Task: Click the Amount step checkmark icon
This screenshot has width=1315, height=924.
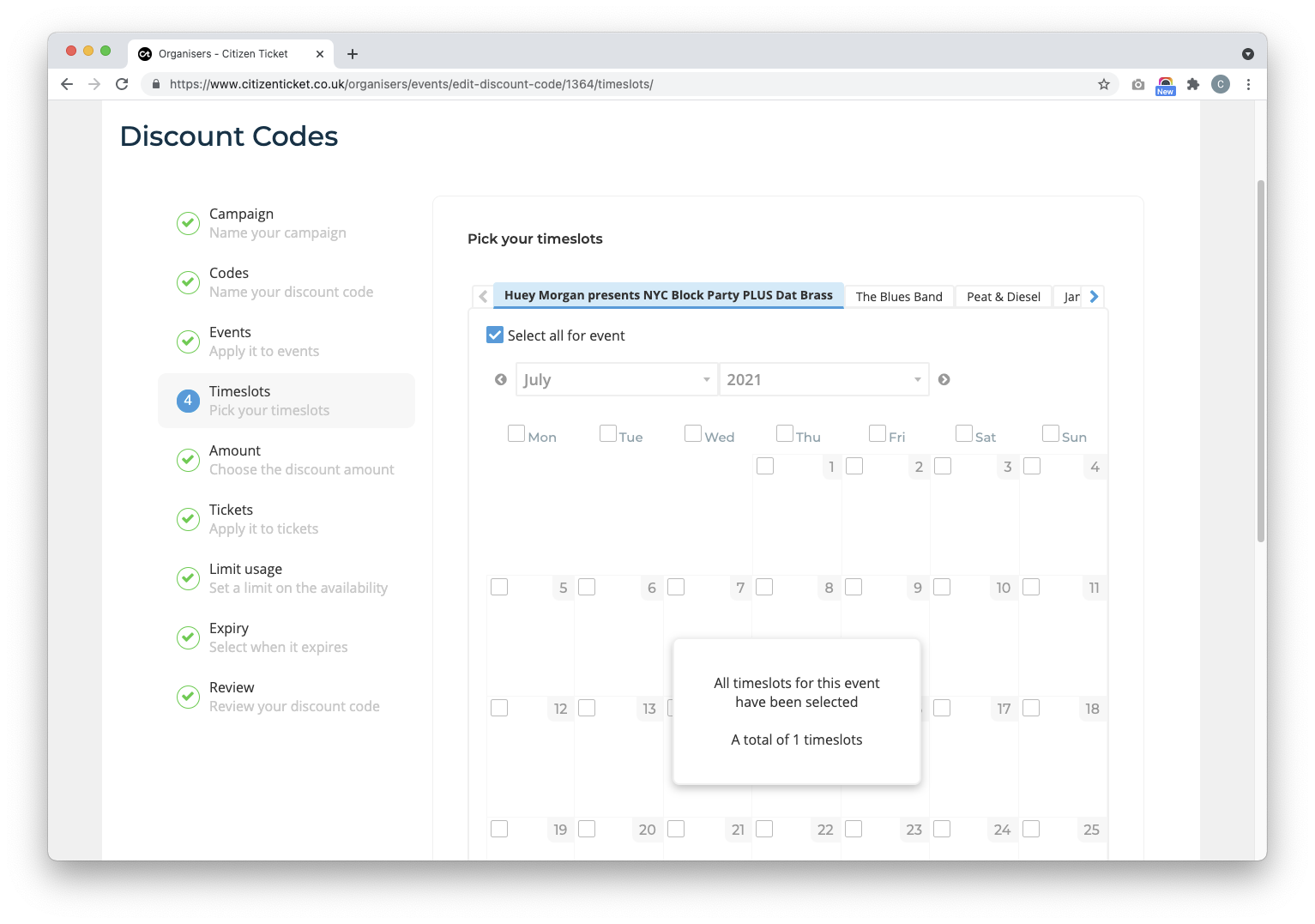Action: click(x=188, y=460)
